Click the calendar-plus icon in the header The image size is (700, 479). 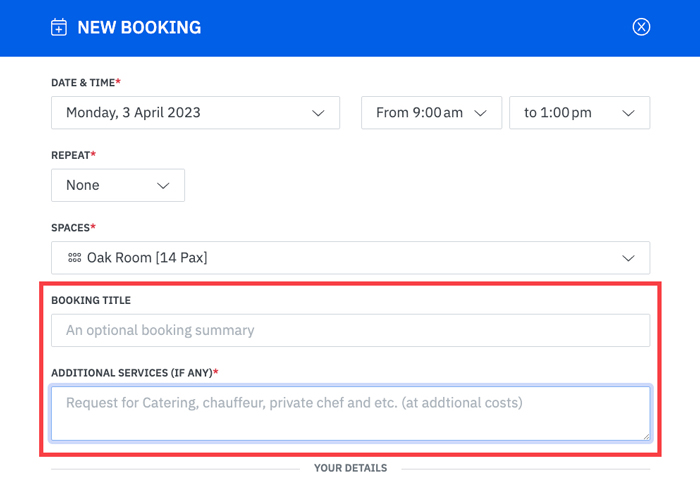tap(59, 27)
